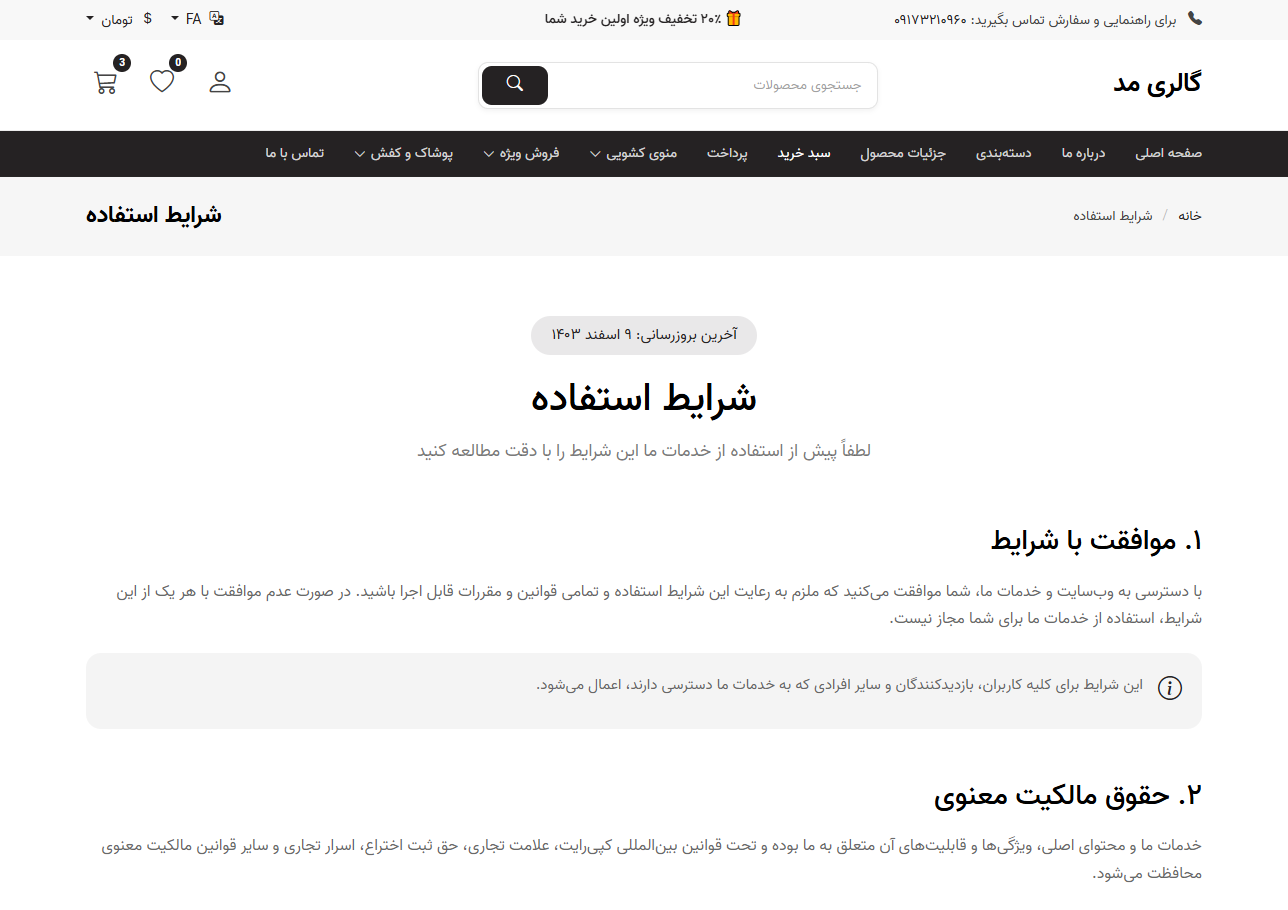Click the wishlist heart icon

pos(161,81)
